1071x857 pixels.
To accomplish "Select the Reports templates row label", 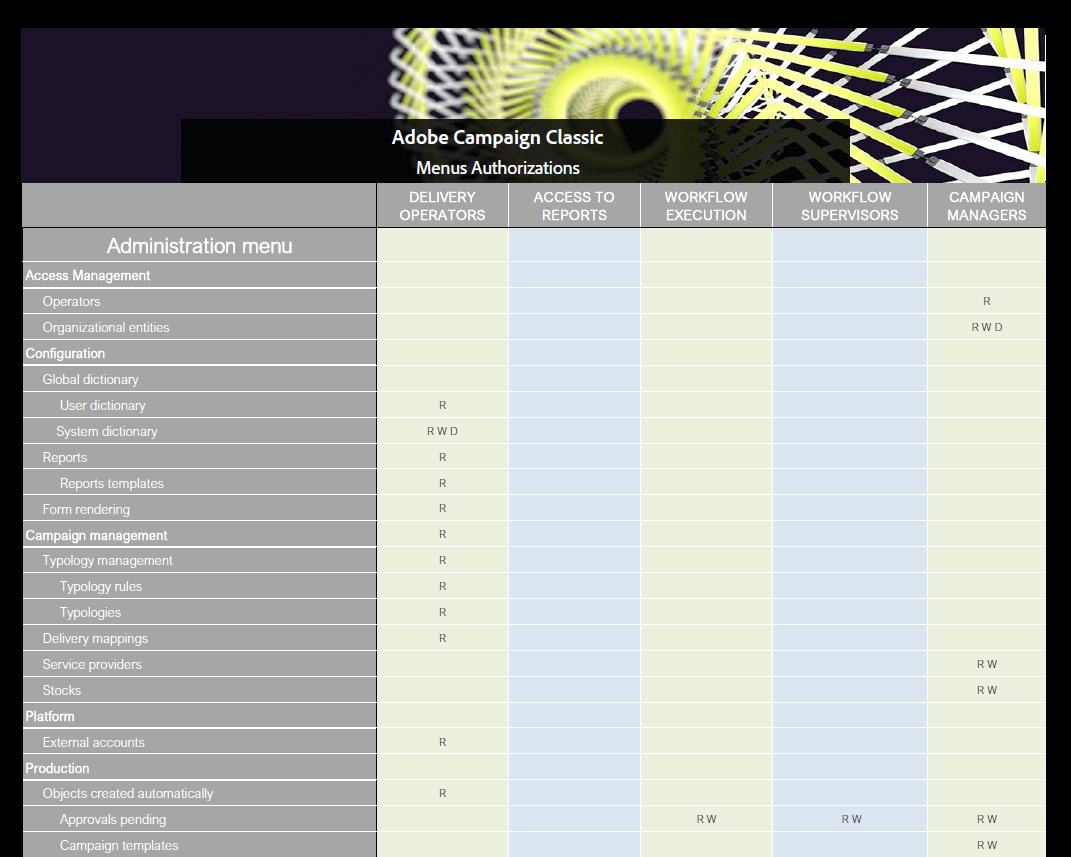I will 111,483.
